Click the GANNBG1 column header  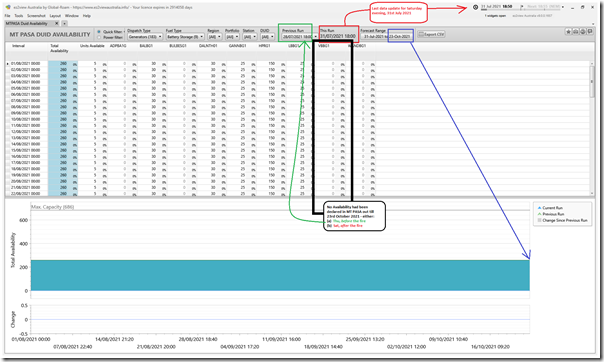point(237,46)
